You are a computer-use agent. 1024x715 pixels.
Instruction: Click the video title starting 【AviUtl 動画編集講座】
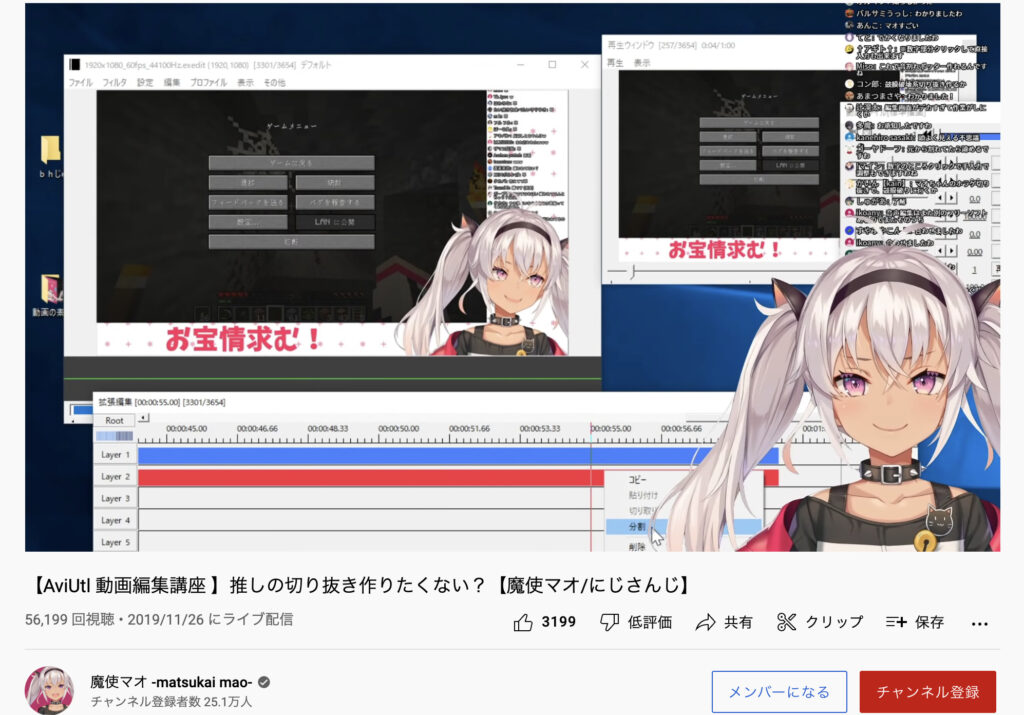point(359,585)
